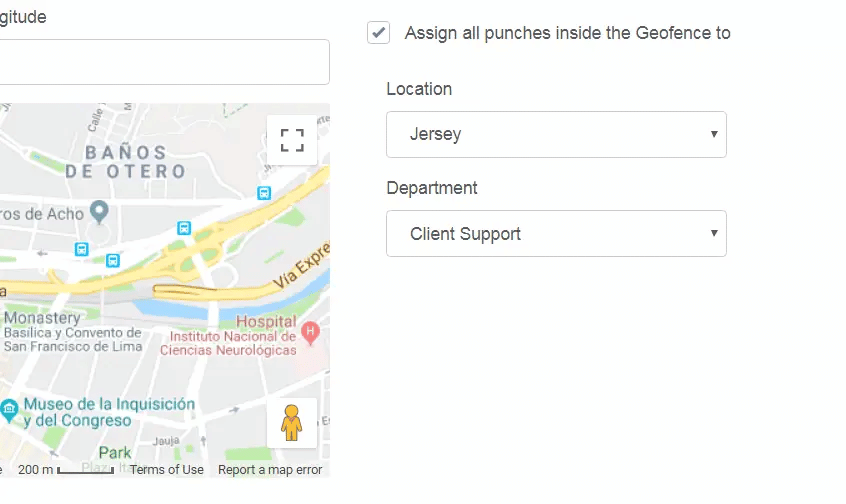Open the Location dropdown showing Jersey
The height and width of the screenshot is (504, 846).
(556, 134)
